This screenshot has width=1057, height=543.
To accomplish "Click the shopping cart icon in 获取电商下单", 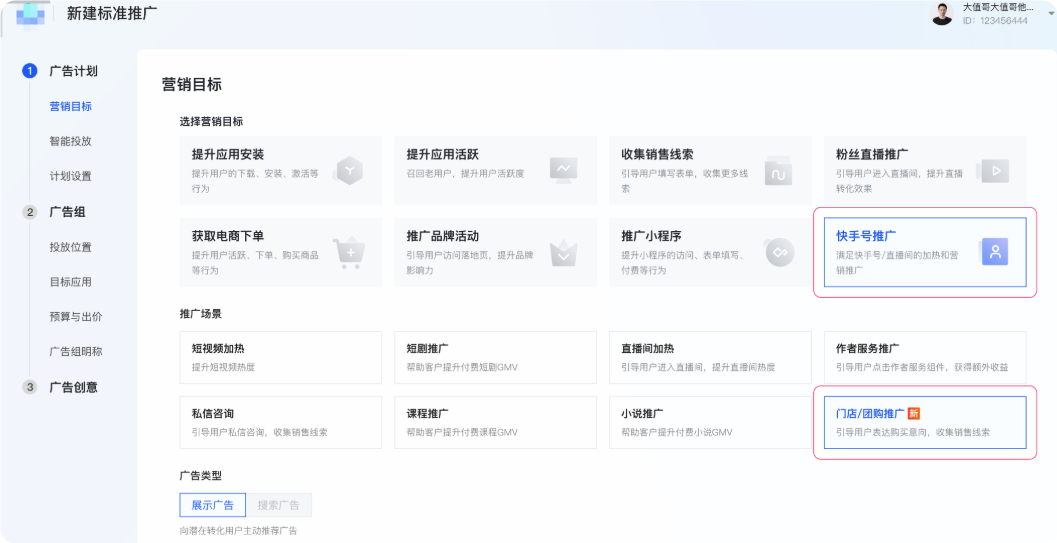I will pyautogui.click(x=349, y=253).
